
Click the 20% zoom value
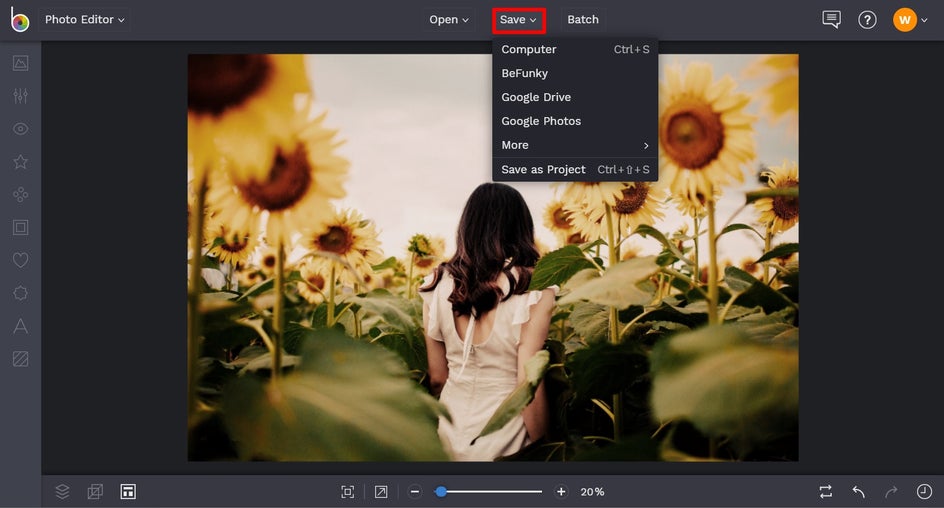[592, 492]
